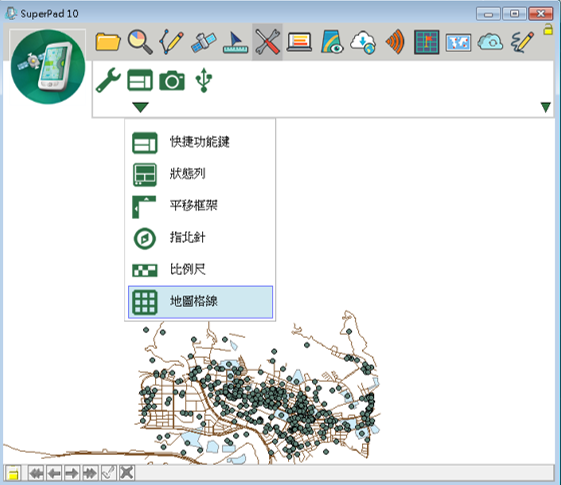Toggle the 指北針 compass display
This screenshot has width=561, height=485.
tap(200, 238)
